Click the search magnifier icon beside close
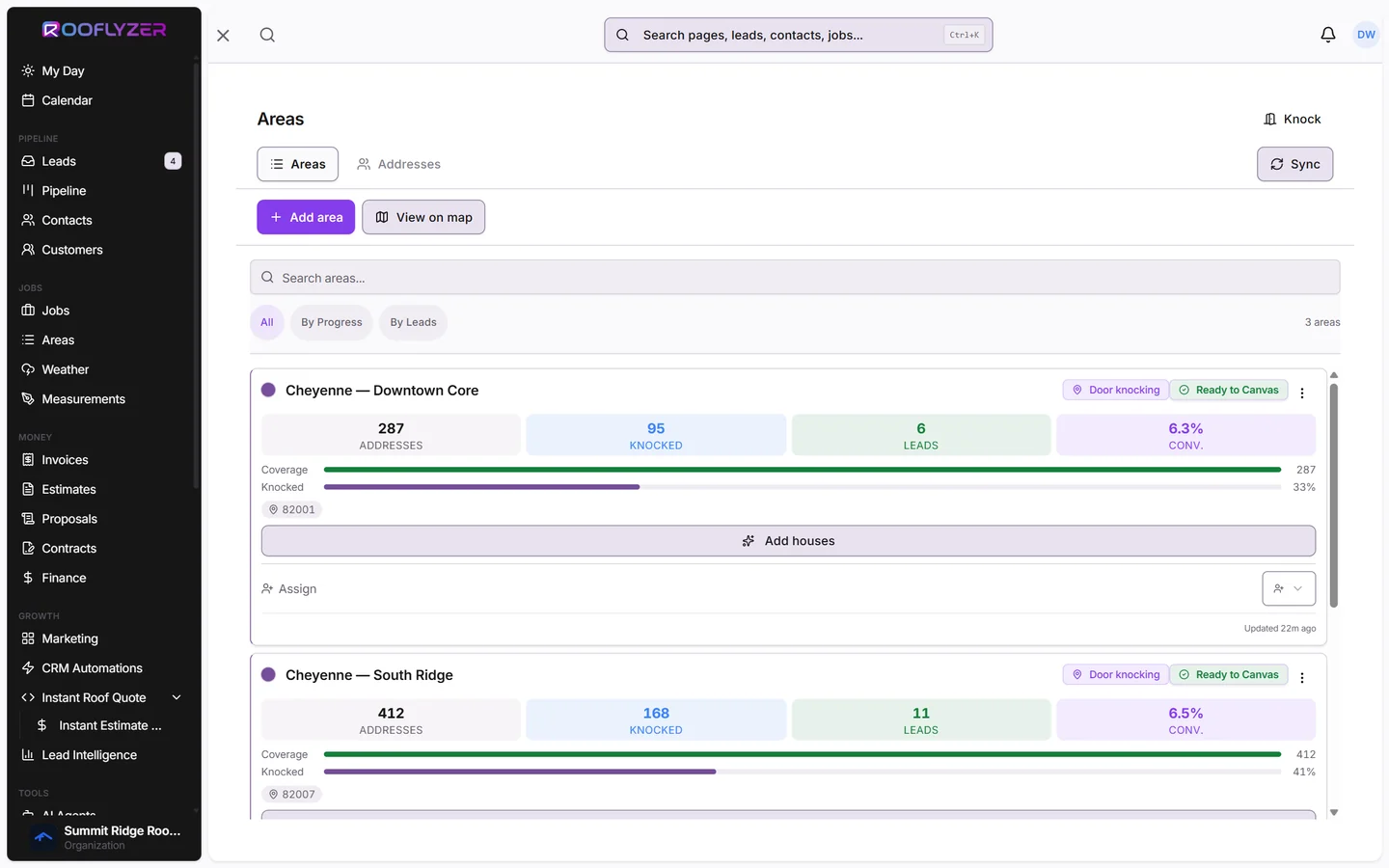1389x868 pixels. [267, 35]
